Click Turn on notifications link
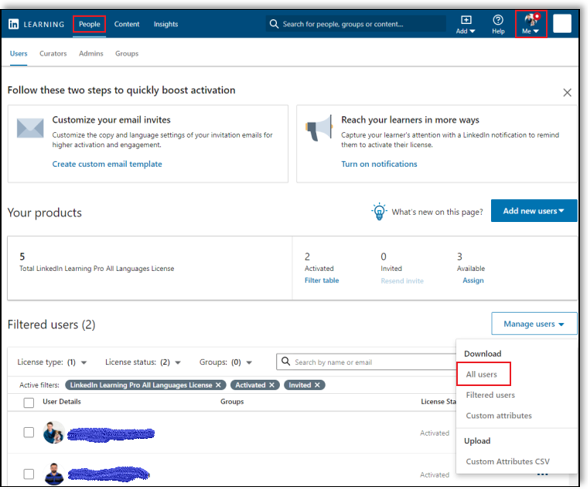The image size is (588, 489). click(x=379, y=164)
